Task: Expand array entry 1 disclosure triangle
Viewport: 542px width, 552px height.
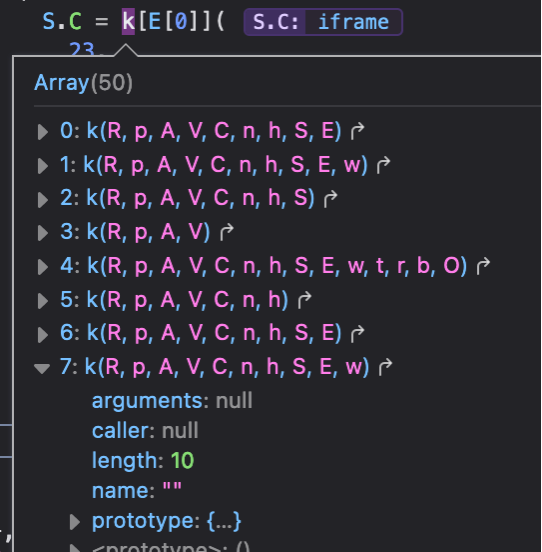Action: click(43, 165)
